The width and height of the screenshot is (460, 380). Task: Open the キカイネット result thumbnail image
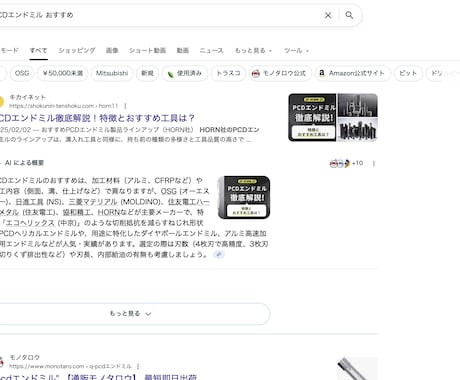(x=333, y=117)
